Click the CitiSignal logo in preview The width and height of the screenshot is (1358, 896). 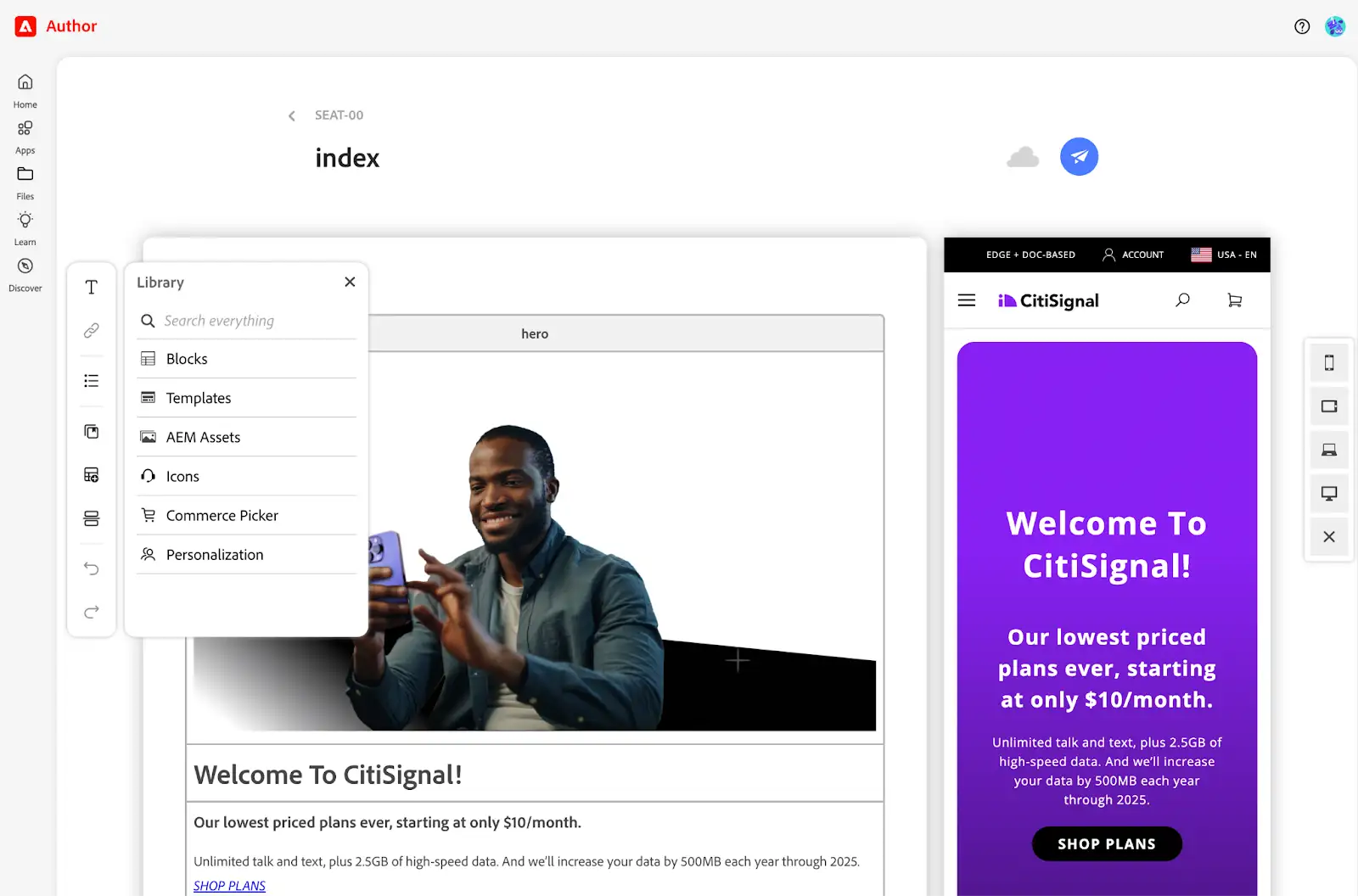pos(1048,300)
